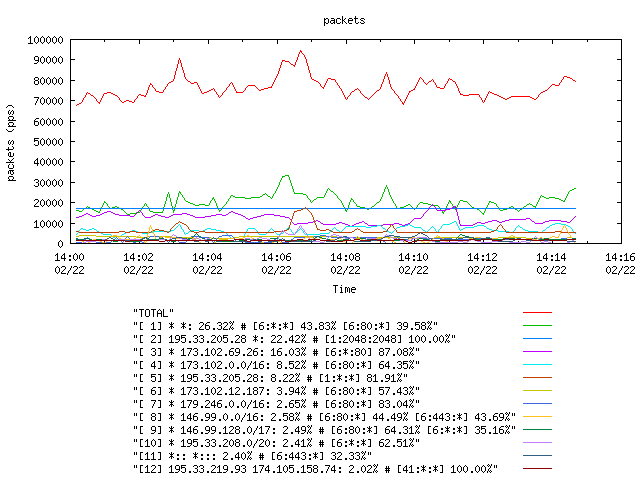Click the y-axis value 40000
This screenshot has height=480, width=640.
(x=48, y=162)
